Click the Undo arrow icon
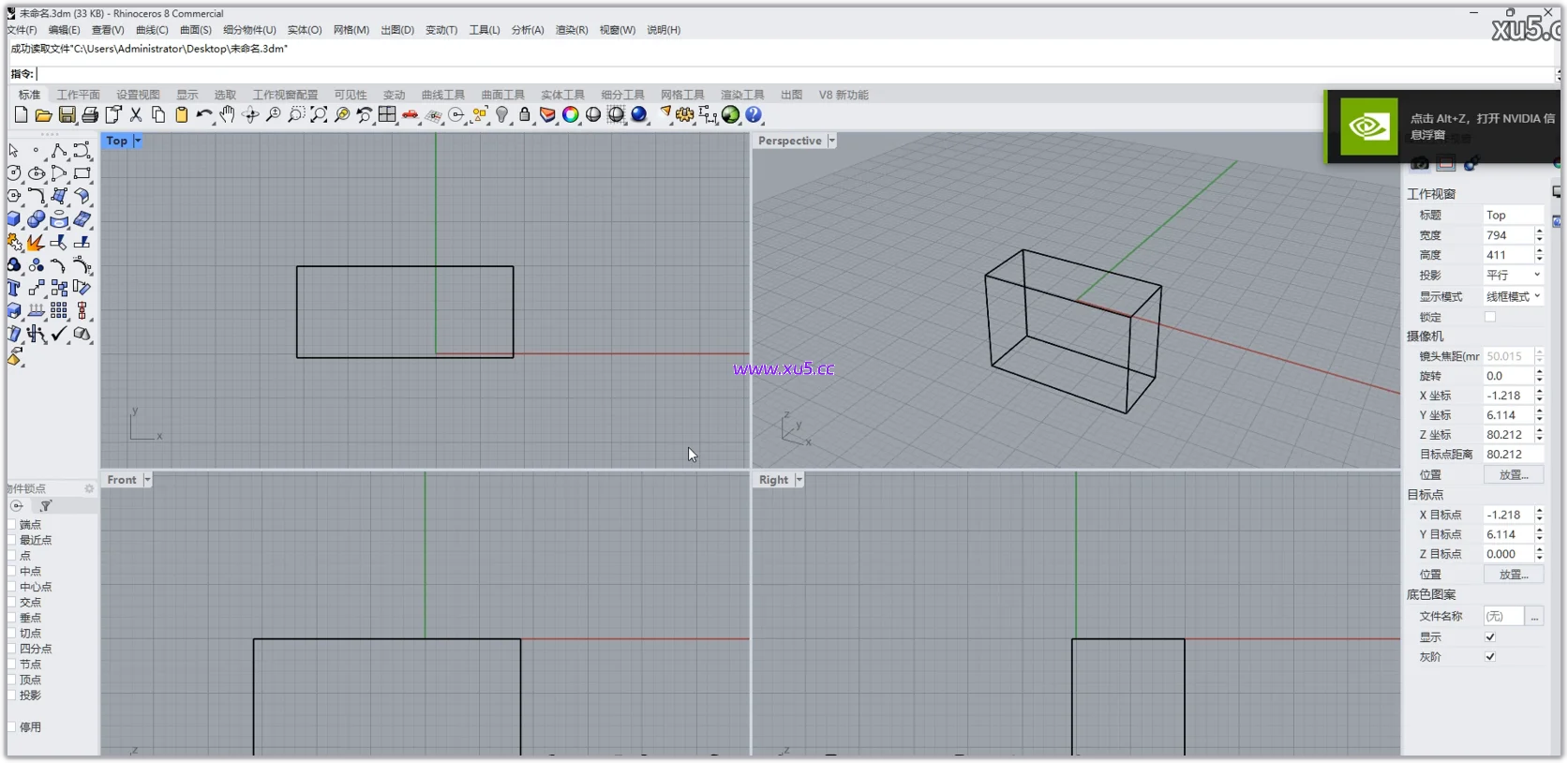The width and height of the screenshot is (1568, 763). (203, 114)
